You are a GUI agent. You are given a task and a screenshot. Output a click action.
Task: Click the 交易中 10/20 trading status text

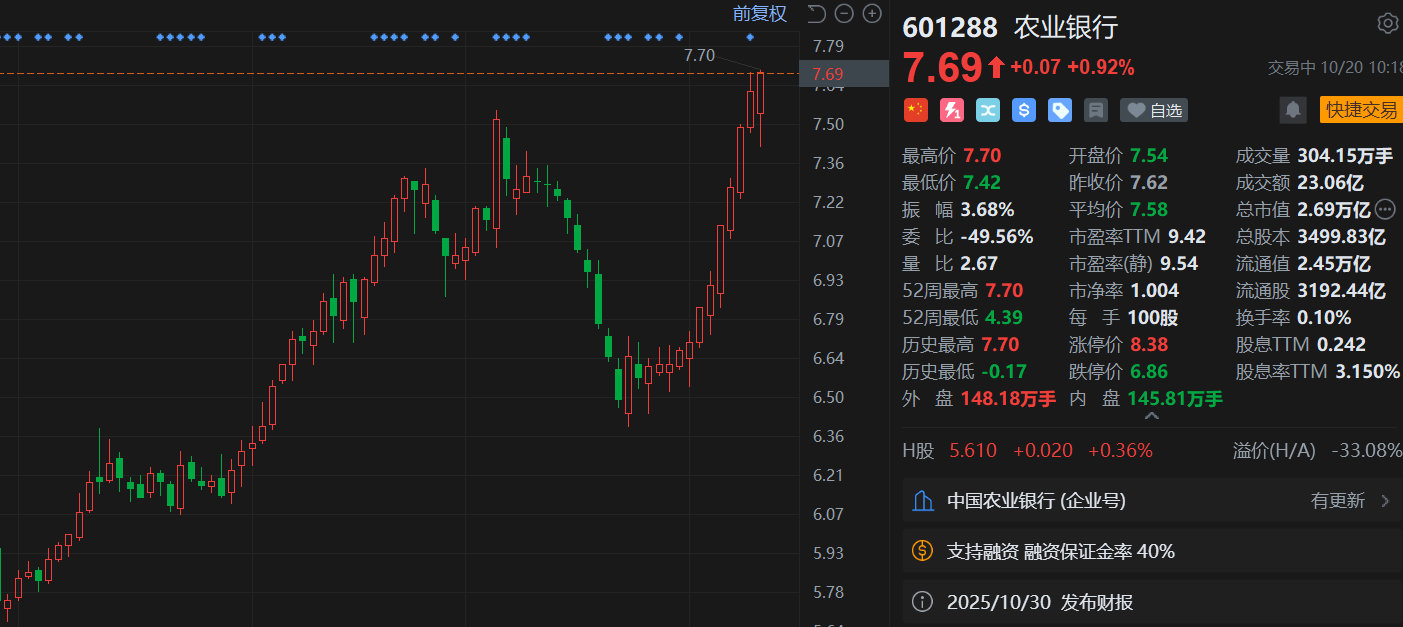(1334, 68)
